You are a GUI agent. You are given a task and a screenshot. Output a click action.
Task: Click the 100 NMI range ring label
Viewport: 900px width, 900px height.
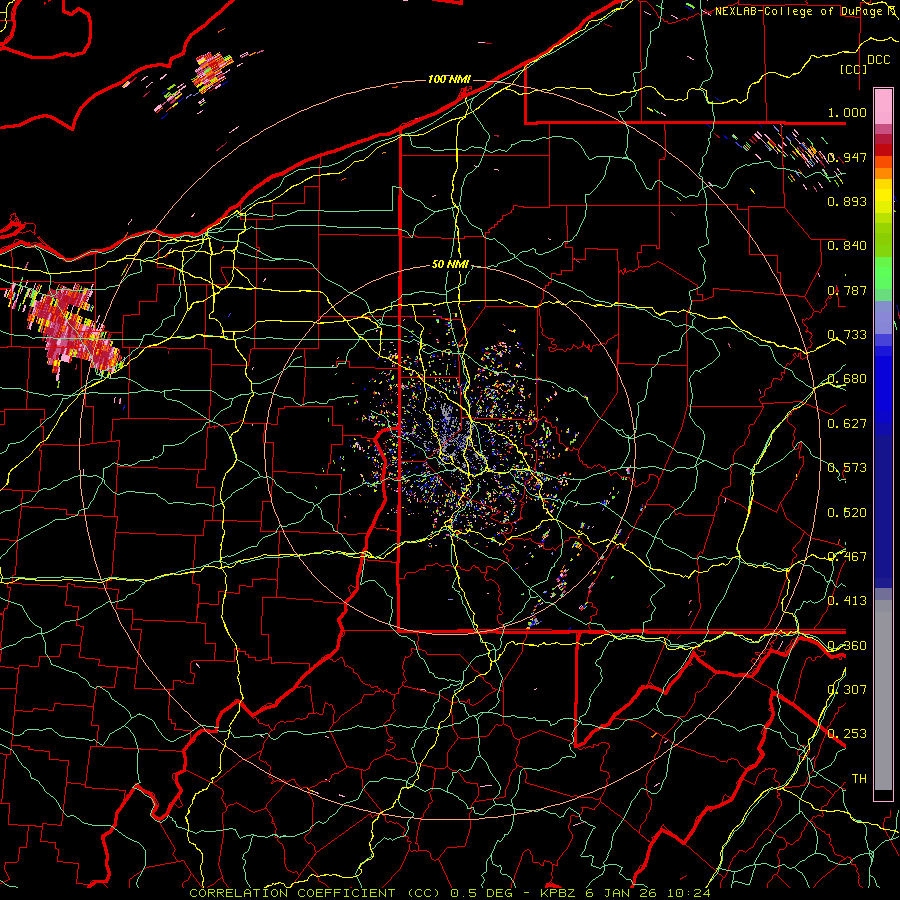[x=449, y=79]
